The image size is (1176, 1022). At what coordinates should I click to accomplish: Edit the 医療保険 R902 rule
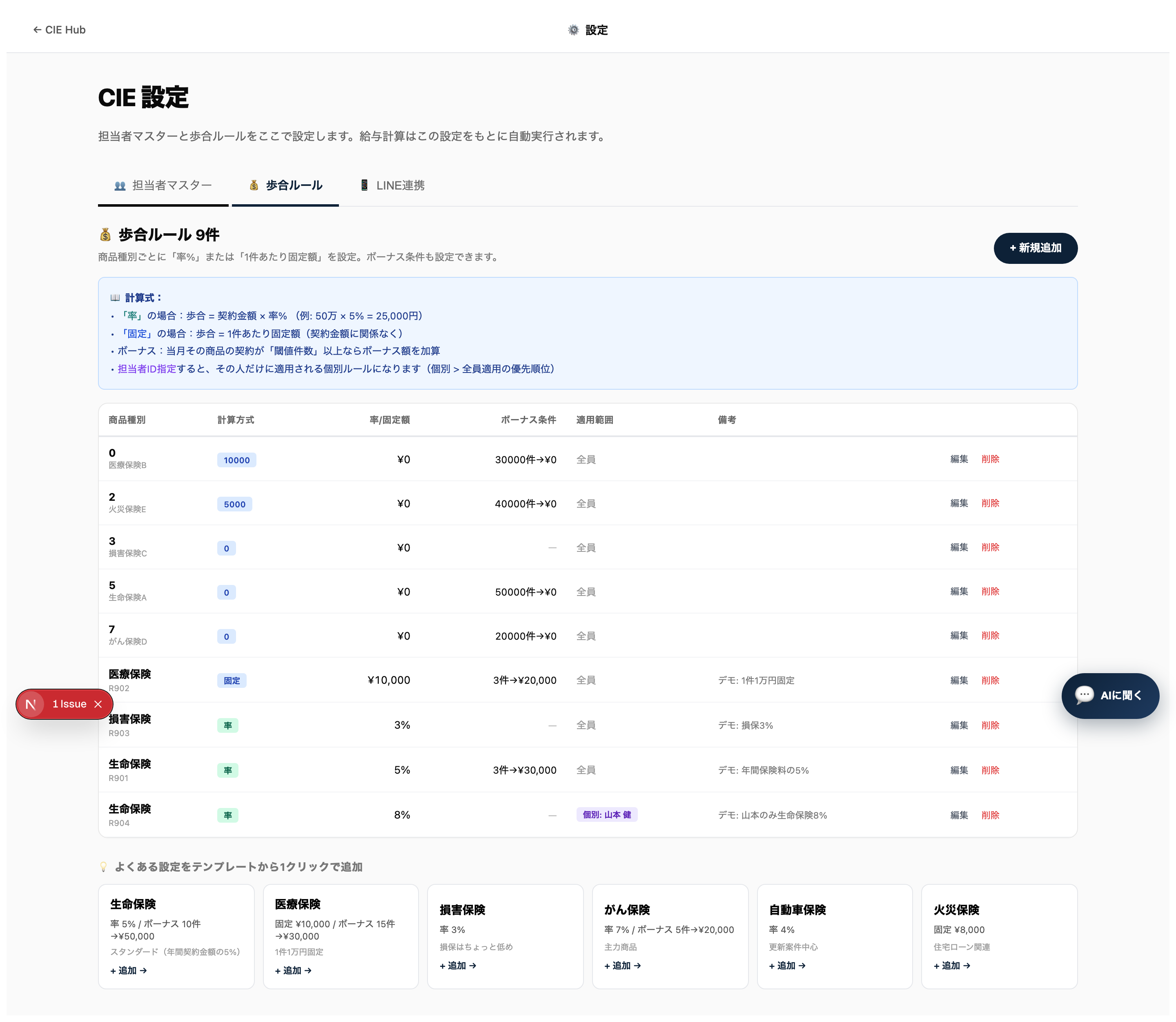[x=959, y=681]
